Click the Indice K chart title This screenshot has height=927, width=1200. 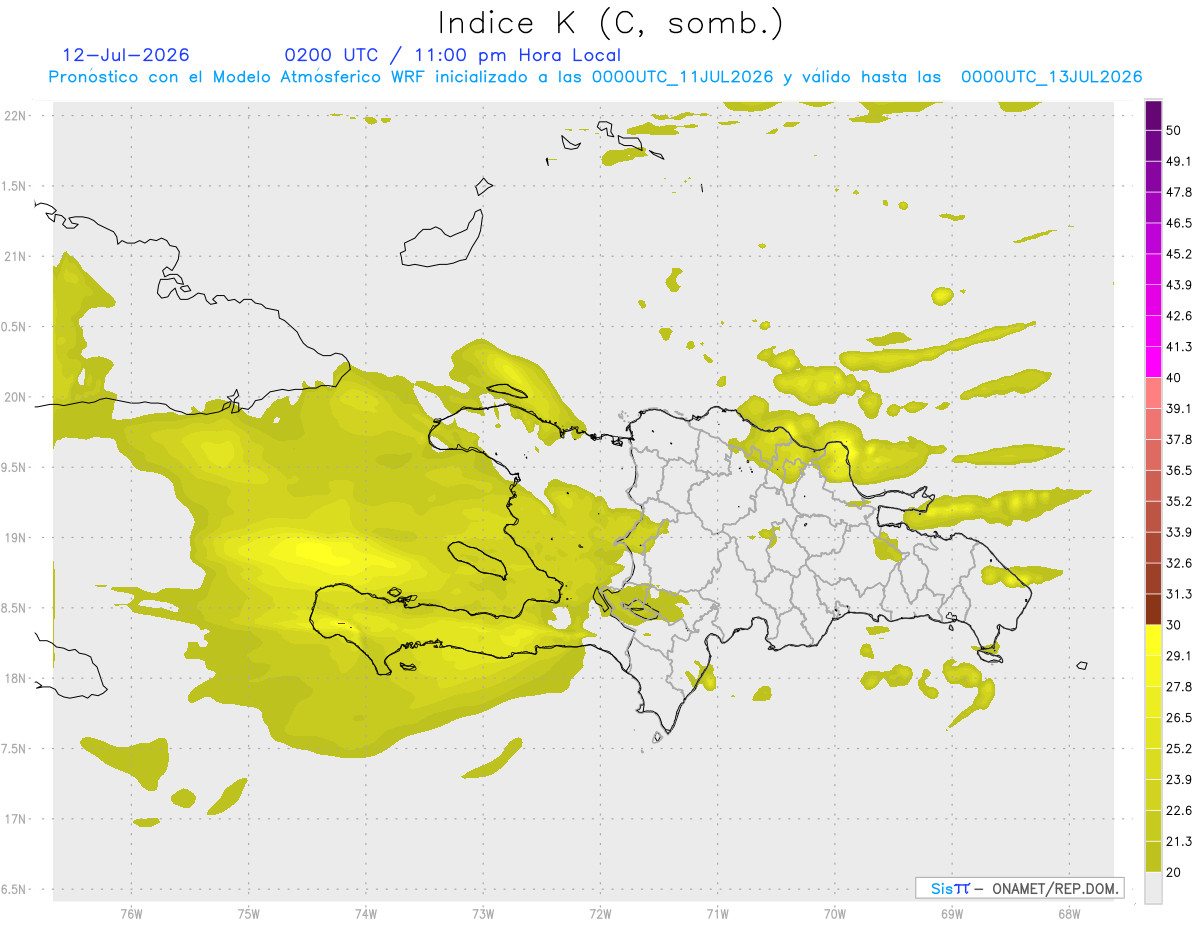tap(611, 23)
